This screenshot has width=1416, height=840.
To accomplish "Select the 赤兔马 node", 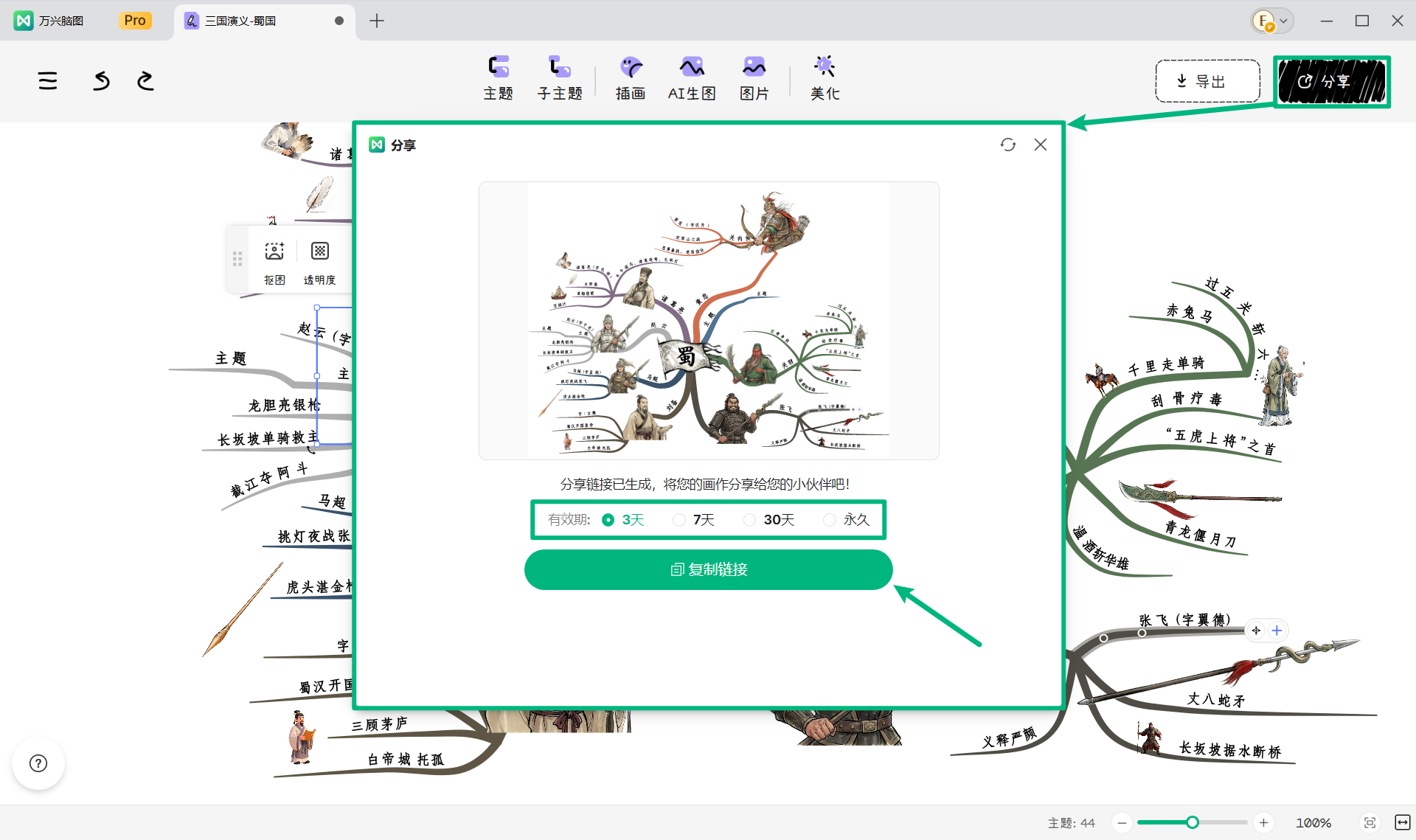I will pyautogui.click(x=1189, y=313).
